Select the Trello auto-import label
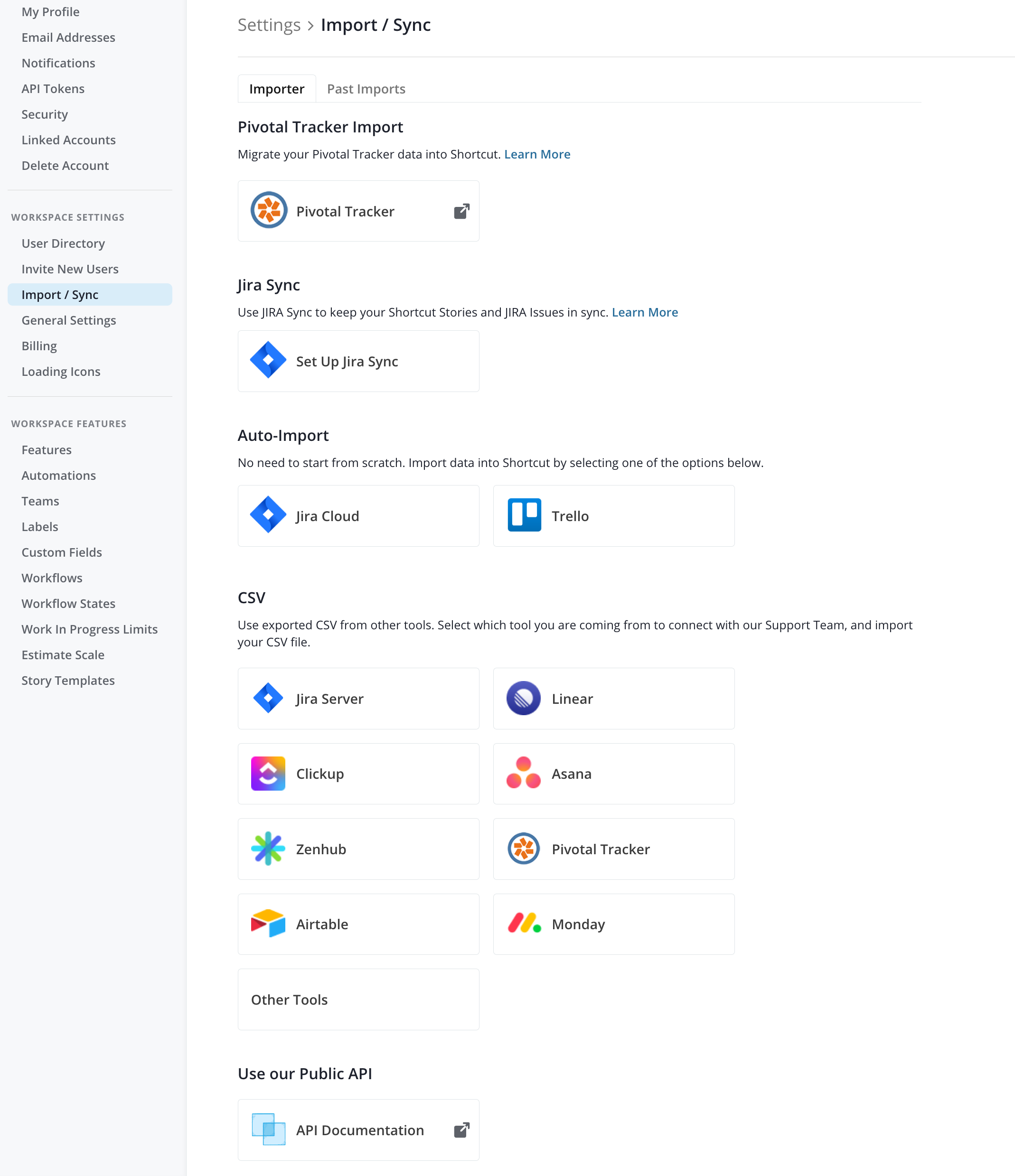Screen dimensions: 1015x1176 point(570,516)
